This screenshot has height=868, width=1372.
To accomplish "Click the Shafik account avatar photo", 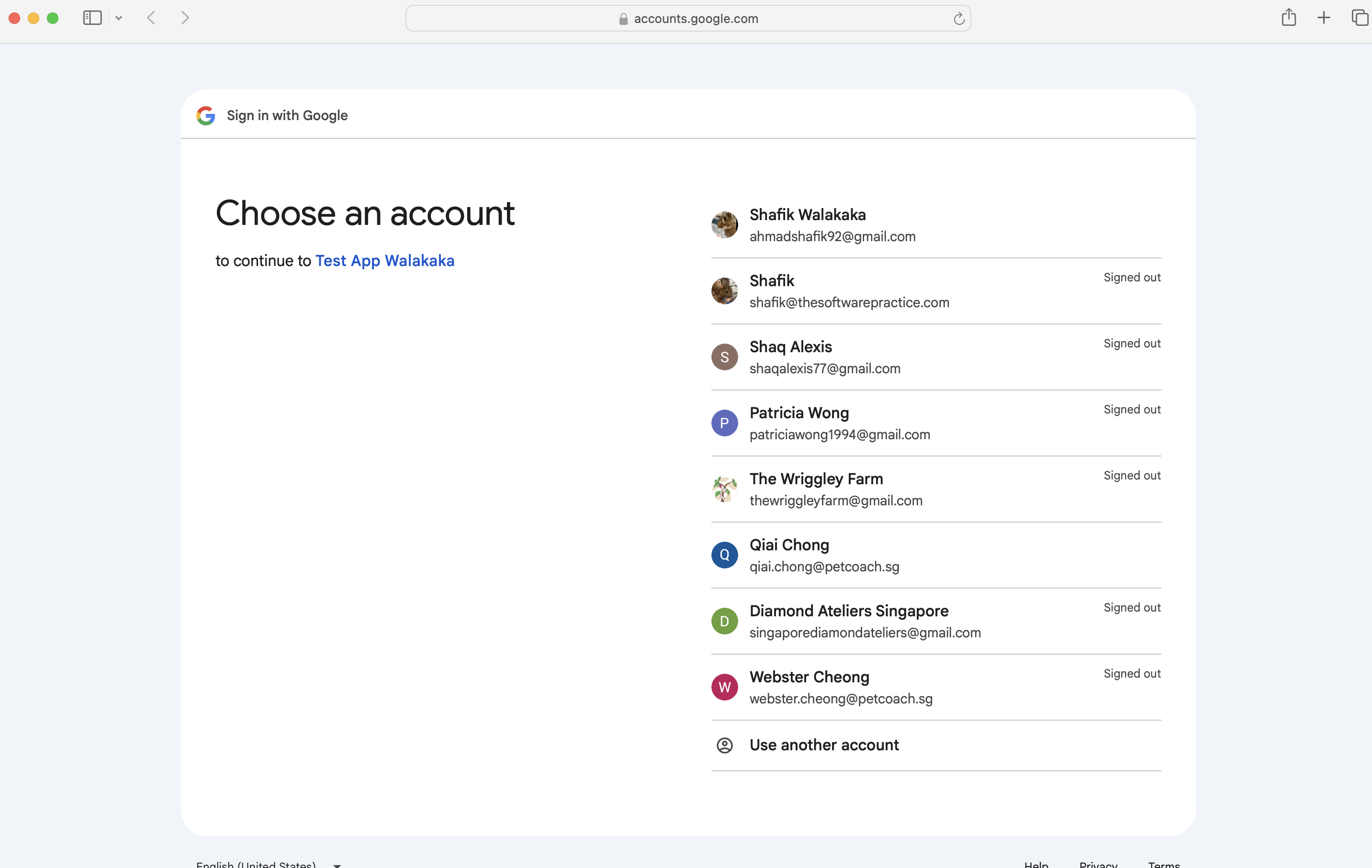I will click(724, 291).
